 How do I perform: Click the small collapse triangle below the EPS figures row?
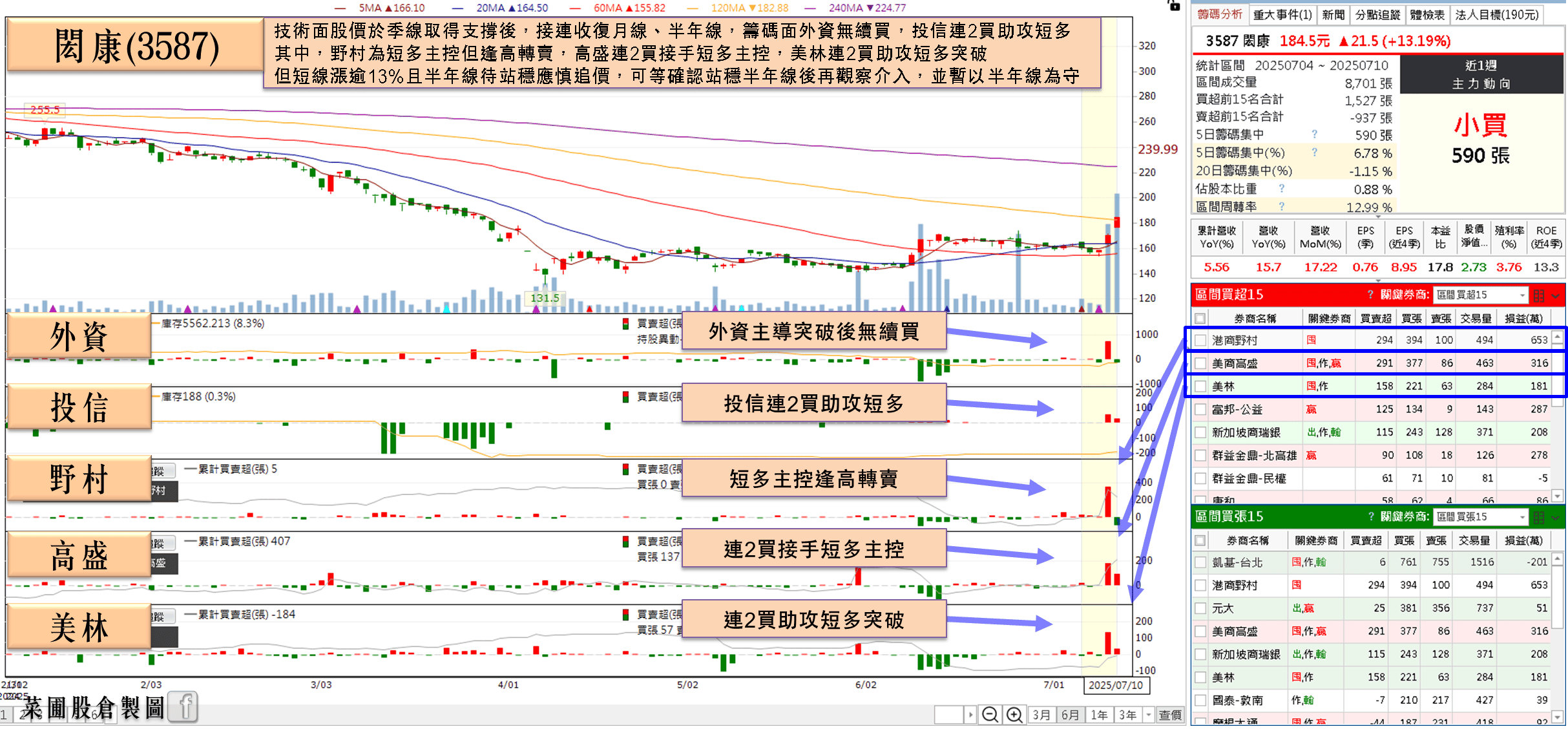[x=1378, y=281]
